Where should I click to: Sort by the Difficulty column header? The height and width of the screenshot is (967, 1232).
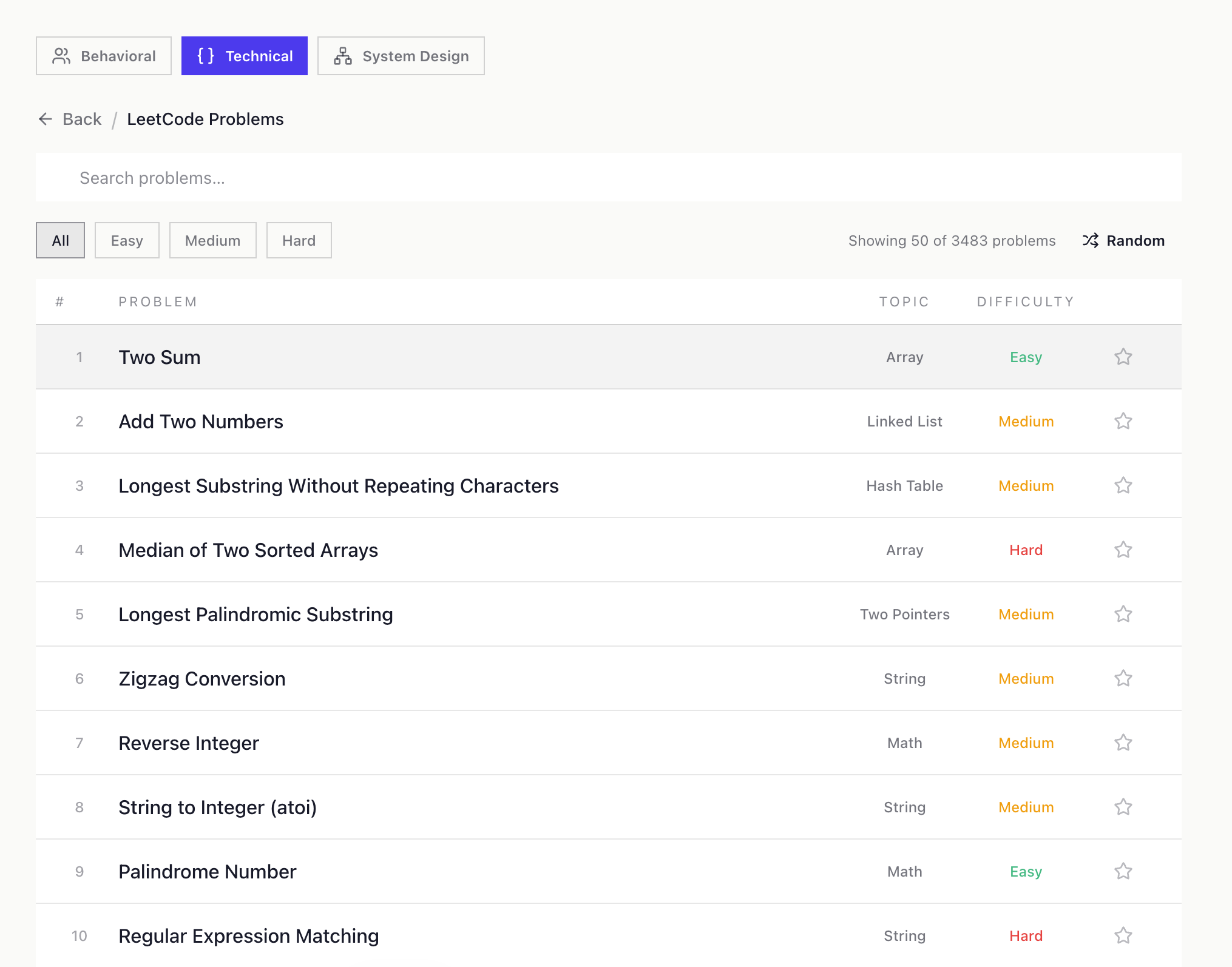pos(1026,302)
